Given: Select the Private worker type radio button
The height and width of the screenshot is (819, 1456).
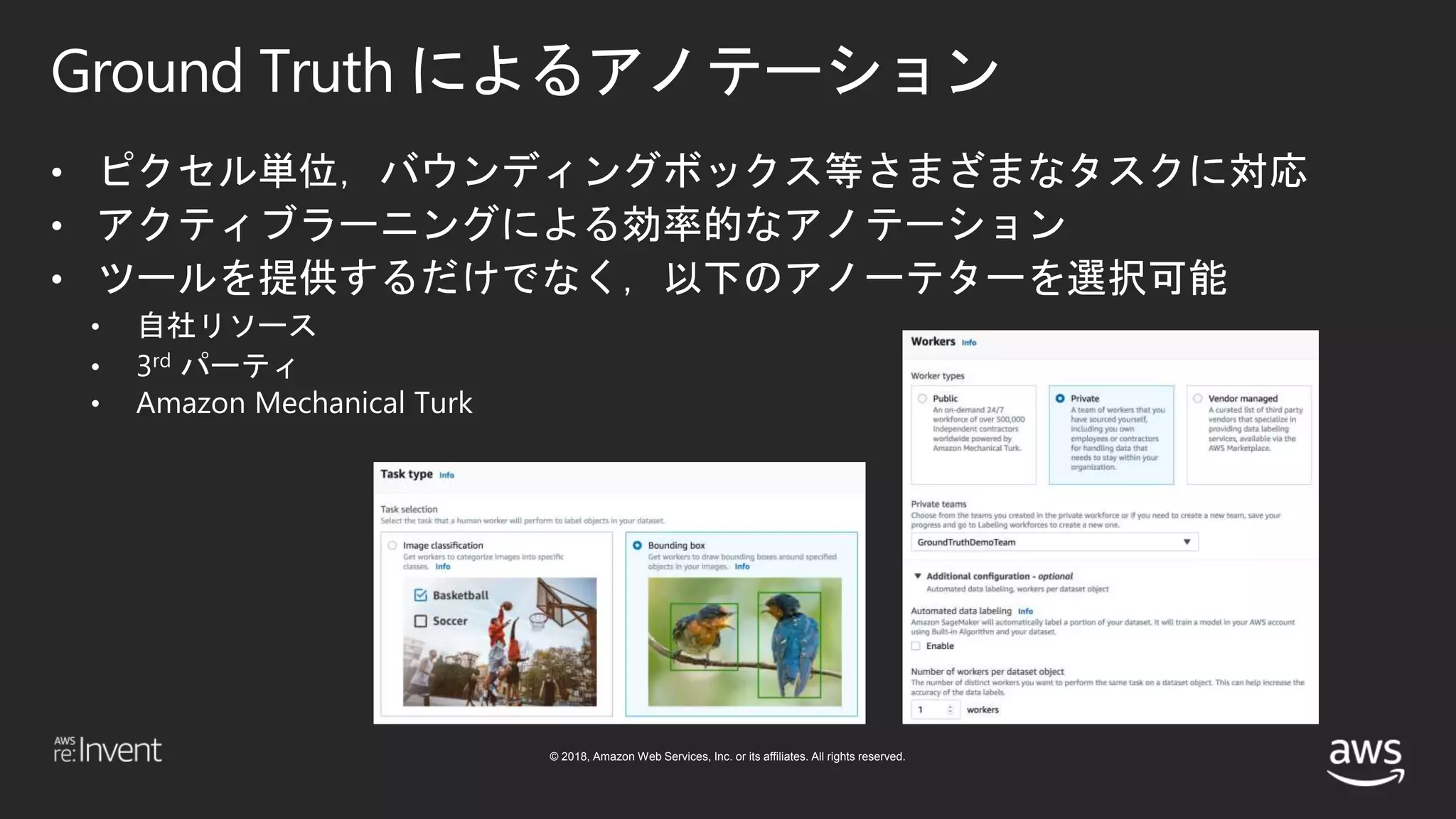Looking at the screenshot, I should coord(1060,399).
